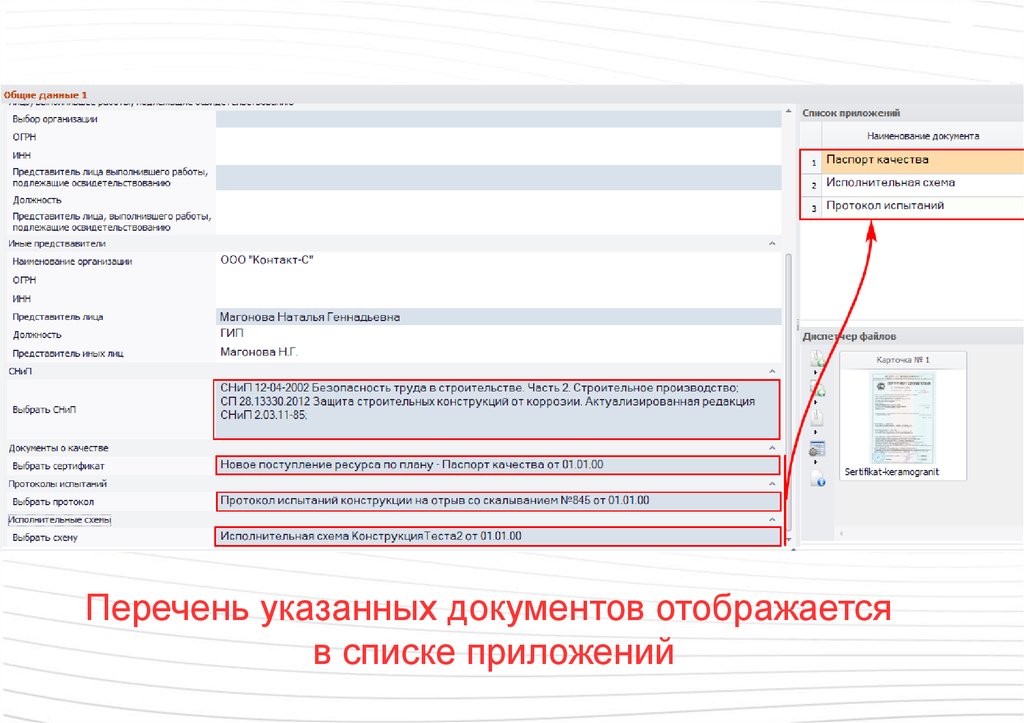This screenshot has width=1024, height=723.
Task: Click Наименование документа column header
Action: point(922,135)
